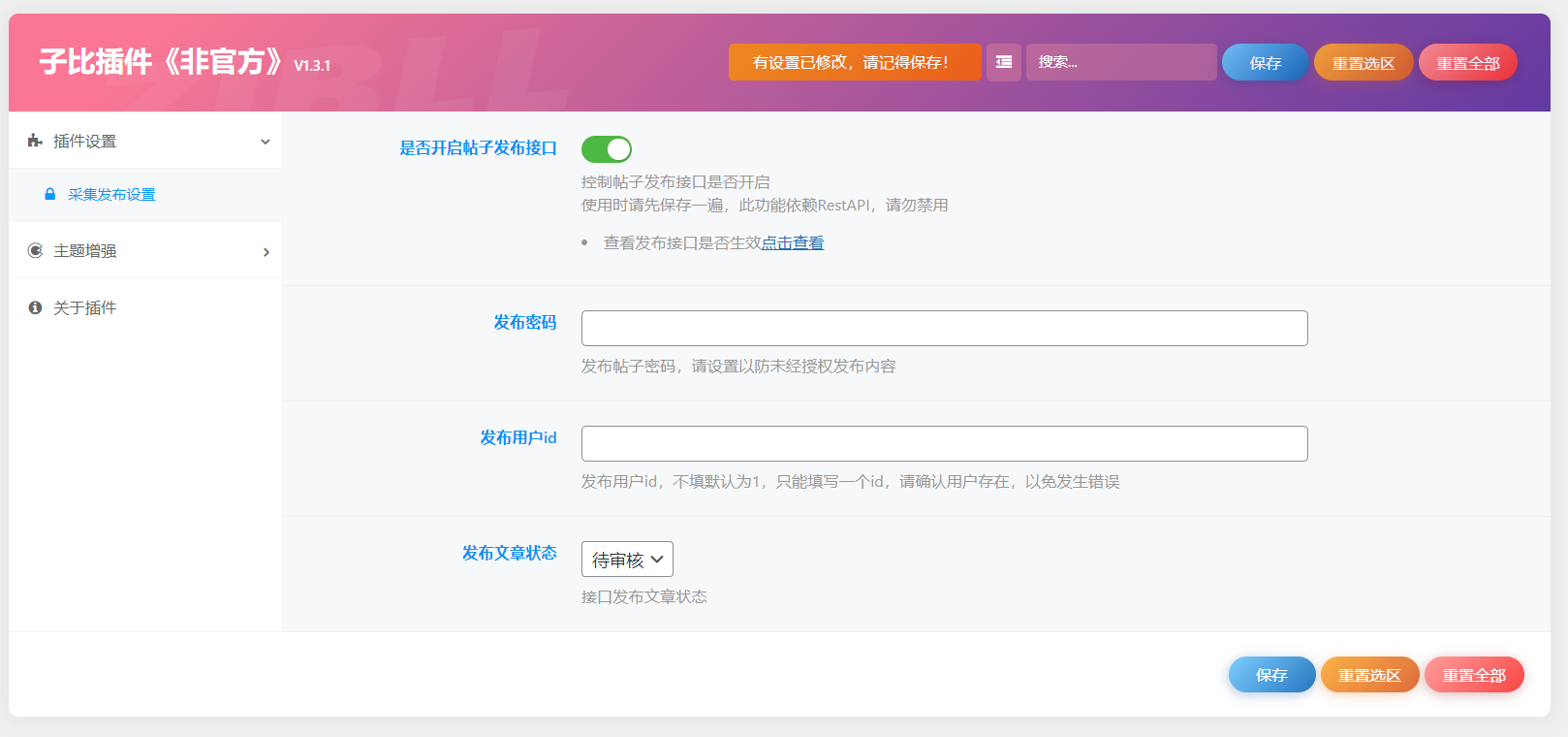The image size is (1568, 737).
Task: Collapse 插件设置 section via its chevron
Action: click(266, 142)
